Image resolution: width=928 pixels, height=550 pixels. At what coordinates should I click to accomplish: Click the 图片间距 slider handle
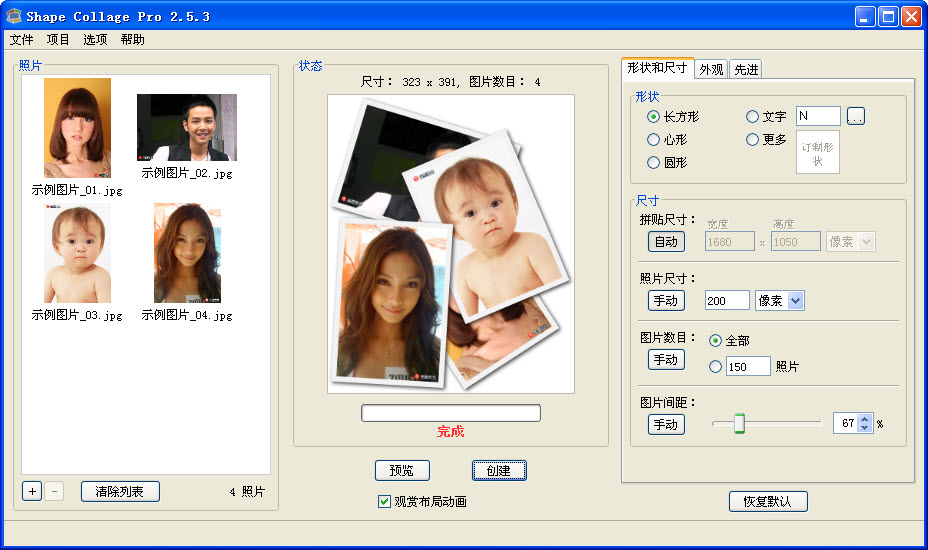[739, 423]
